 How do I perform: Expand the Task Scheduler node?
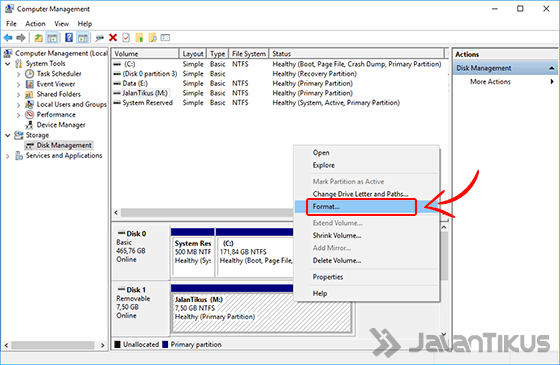(19, 74)
